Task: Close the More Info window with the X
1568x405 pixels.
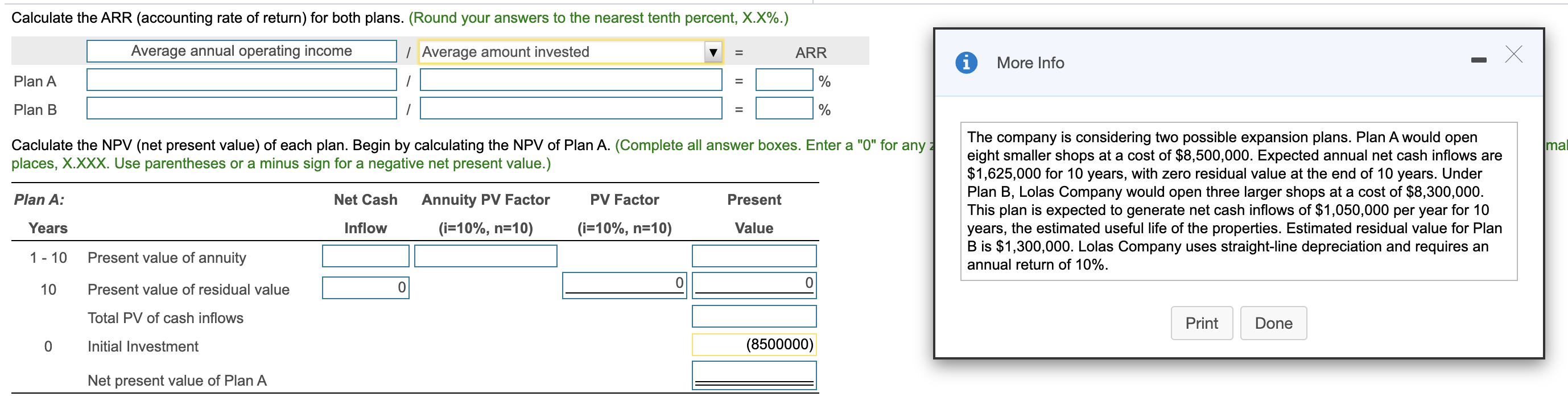Action: [x=1514, y=55]
